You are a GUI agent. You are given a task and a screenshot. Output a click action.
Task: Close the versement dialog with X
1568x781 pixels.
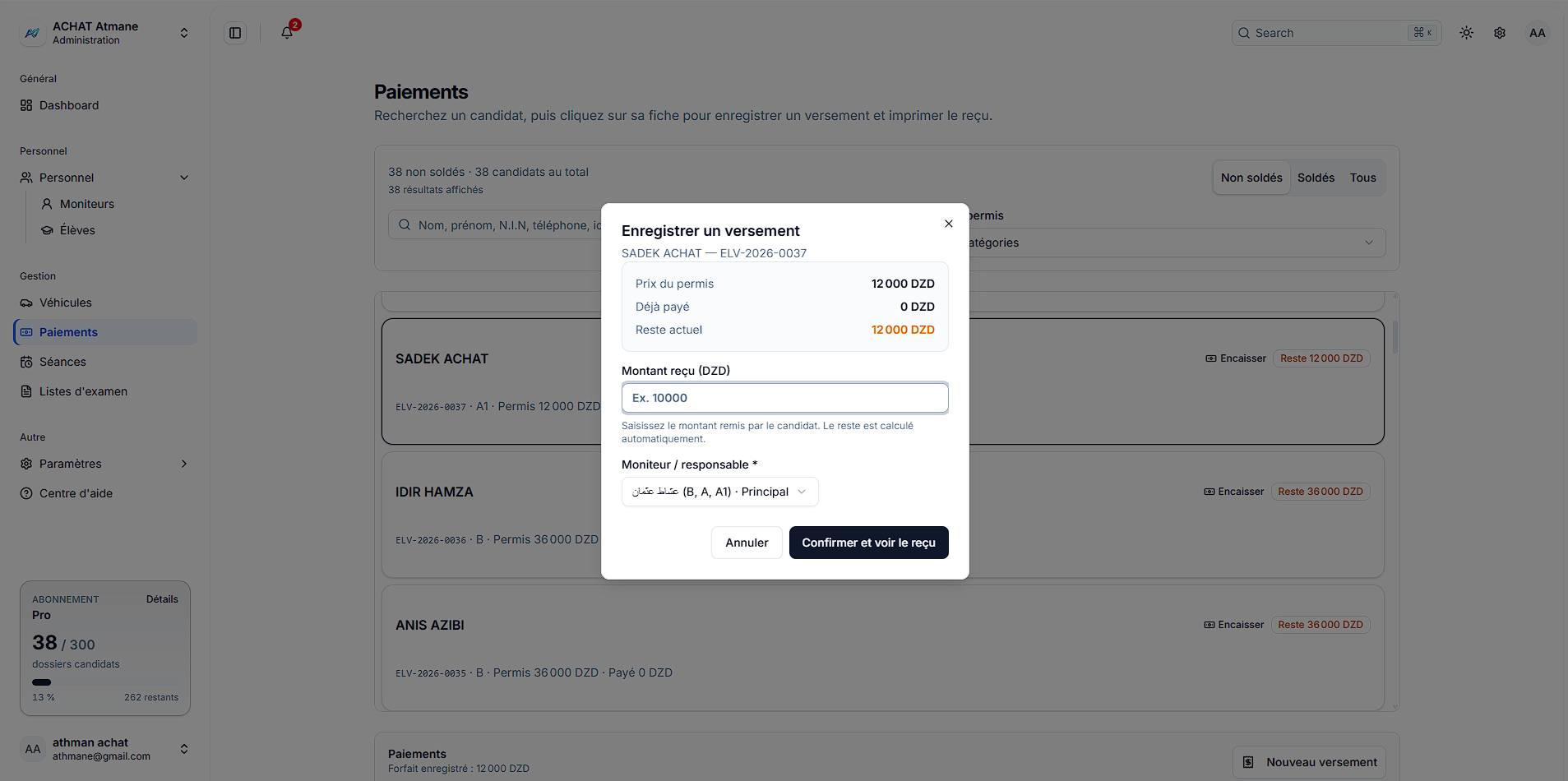949,224
